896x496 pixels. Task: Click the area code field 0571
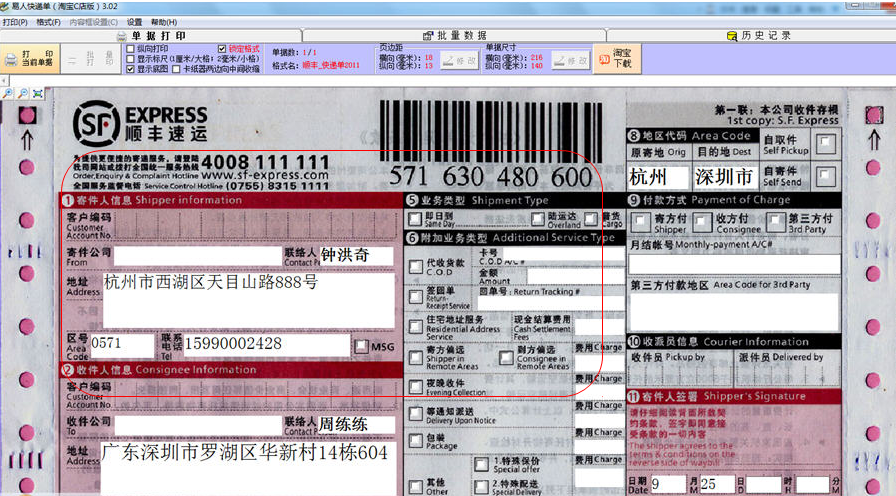click(122, 345)
